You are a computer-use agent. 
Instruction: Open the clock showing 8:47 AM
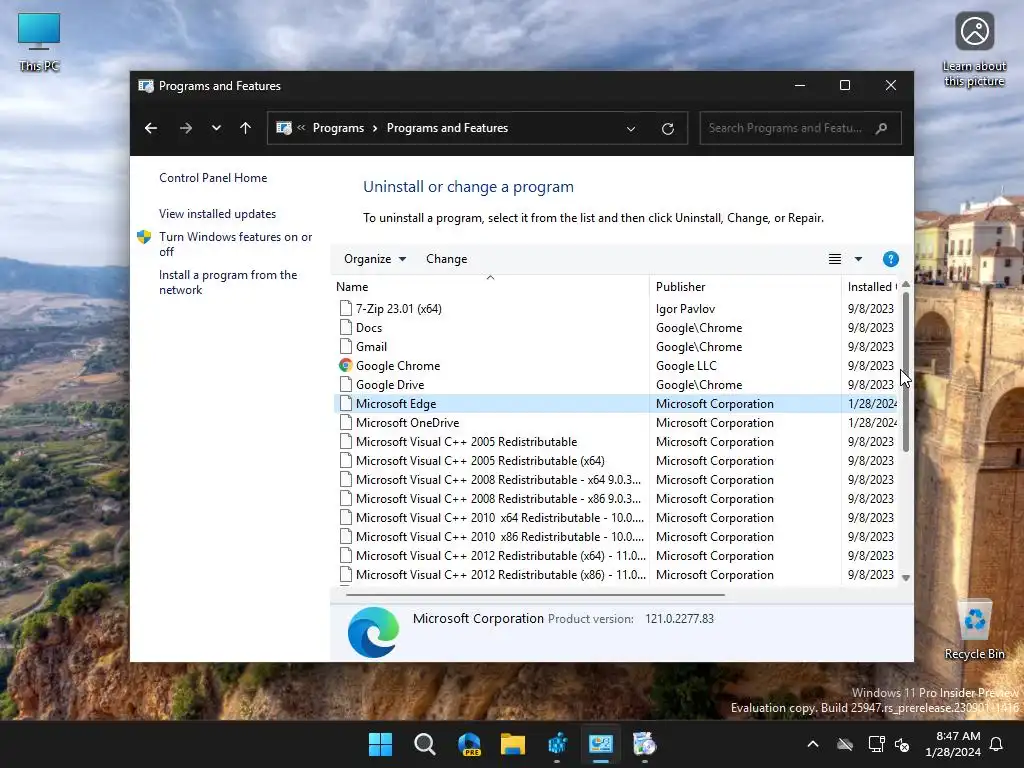click(953, 744)
